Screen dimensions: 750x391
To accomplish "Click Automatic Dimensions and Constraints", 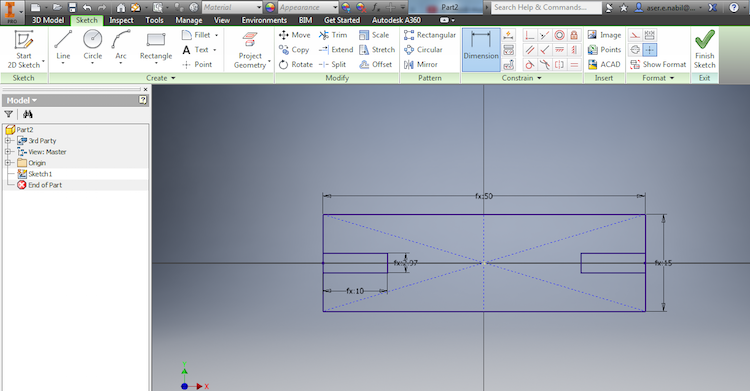I will tap(508, 35).
